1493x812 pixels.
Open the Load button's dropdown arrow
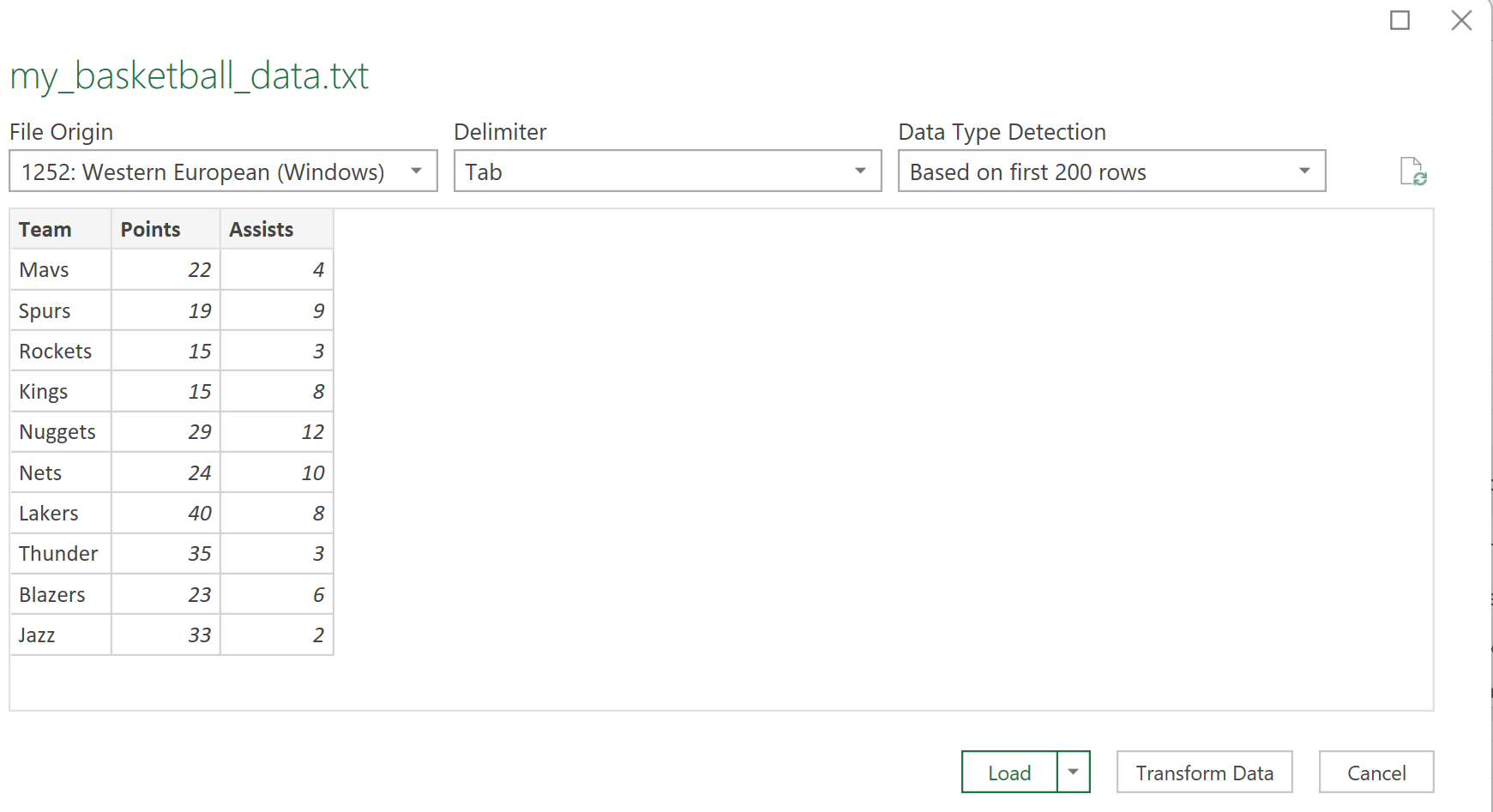1073,773
